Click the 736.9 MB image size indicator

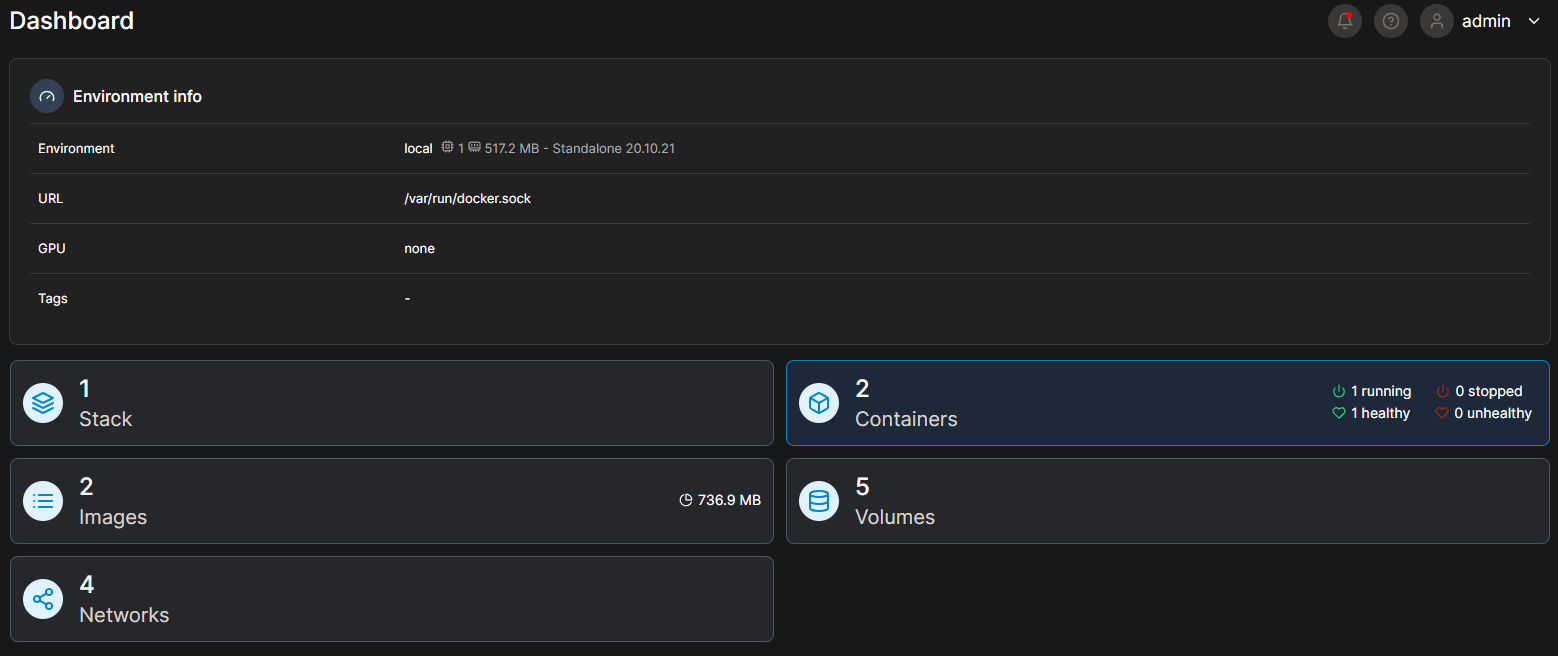pos(720,500)
